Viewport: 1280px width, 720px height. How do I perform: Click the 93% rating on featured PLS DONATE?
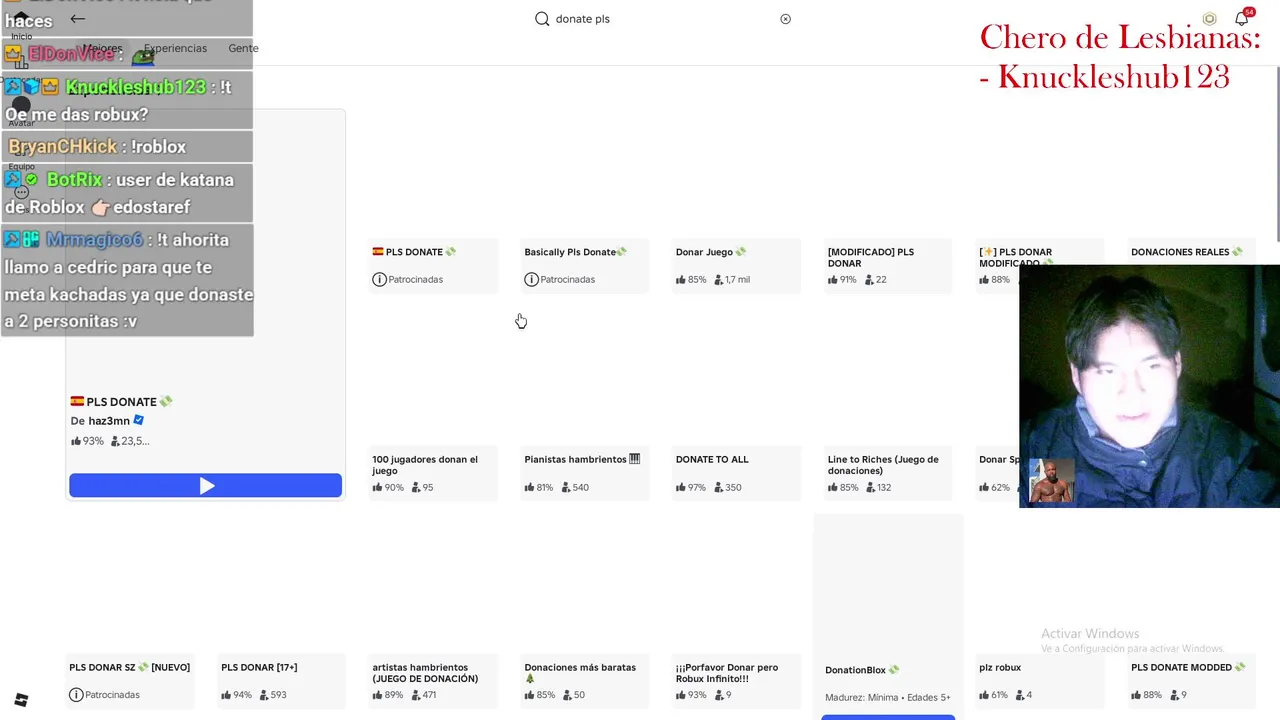tap(93, 441)
